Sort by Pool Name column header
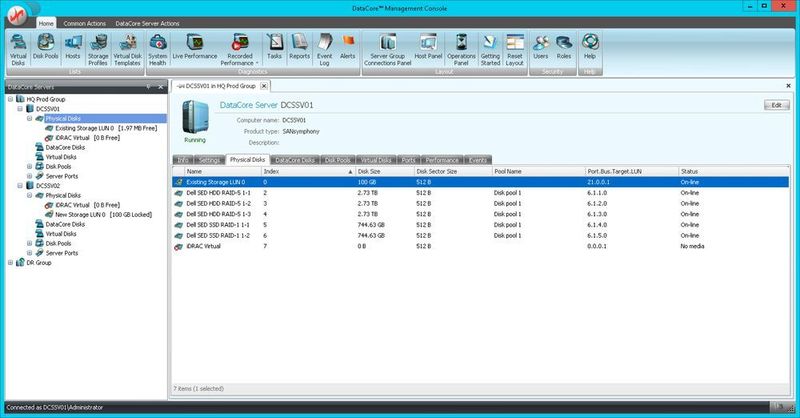 pyautogui.click(x=538, y=171)
